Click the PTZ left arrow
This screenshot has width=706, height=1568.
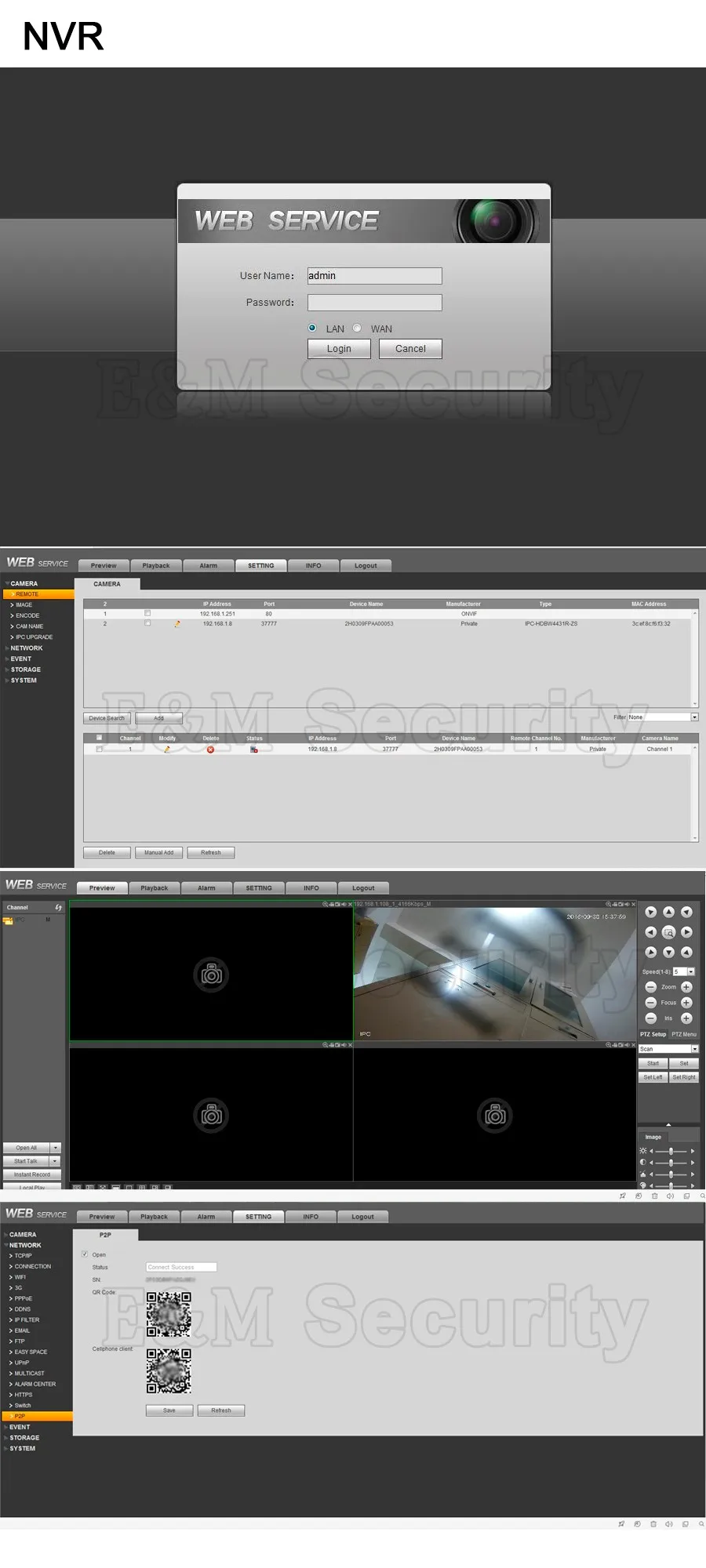coord(650,932)
